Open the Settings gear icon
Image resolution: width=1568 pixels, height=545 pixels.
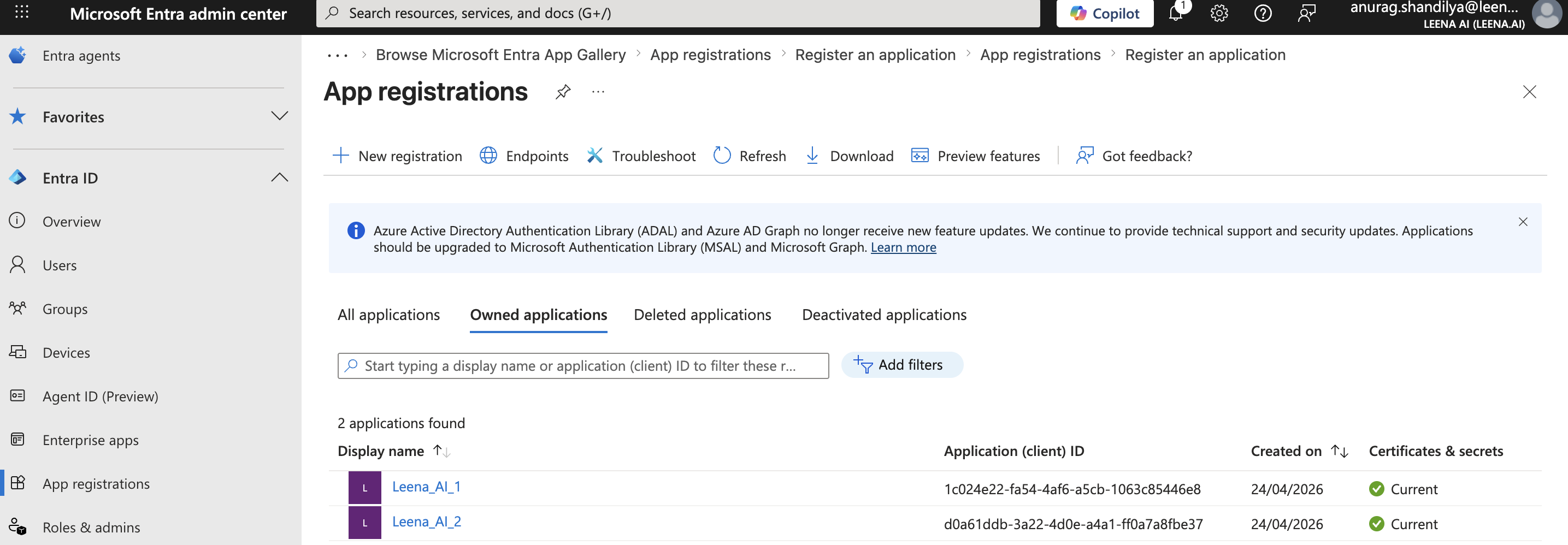pyautogui.click(x=1219, y=13)
